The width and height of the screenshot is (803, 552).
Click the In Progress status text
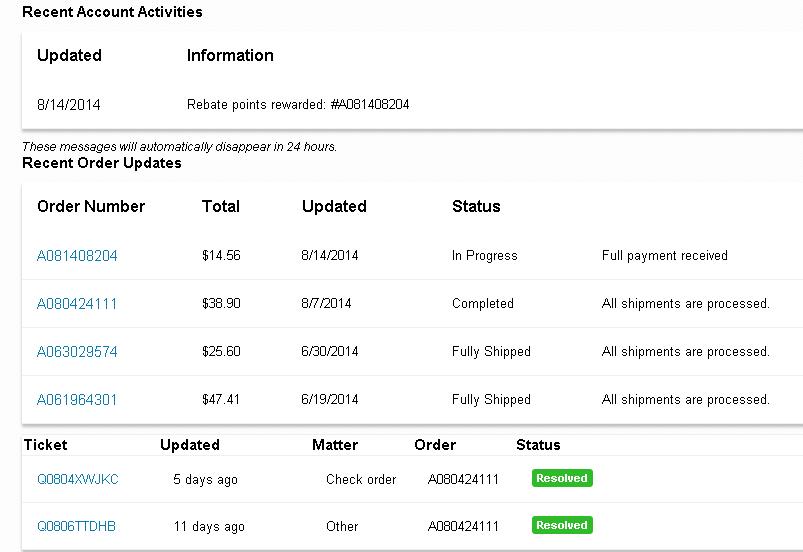click(484, 256)
